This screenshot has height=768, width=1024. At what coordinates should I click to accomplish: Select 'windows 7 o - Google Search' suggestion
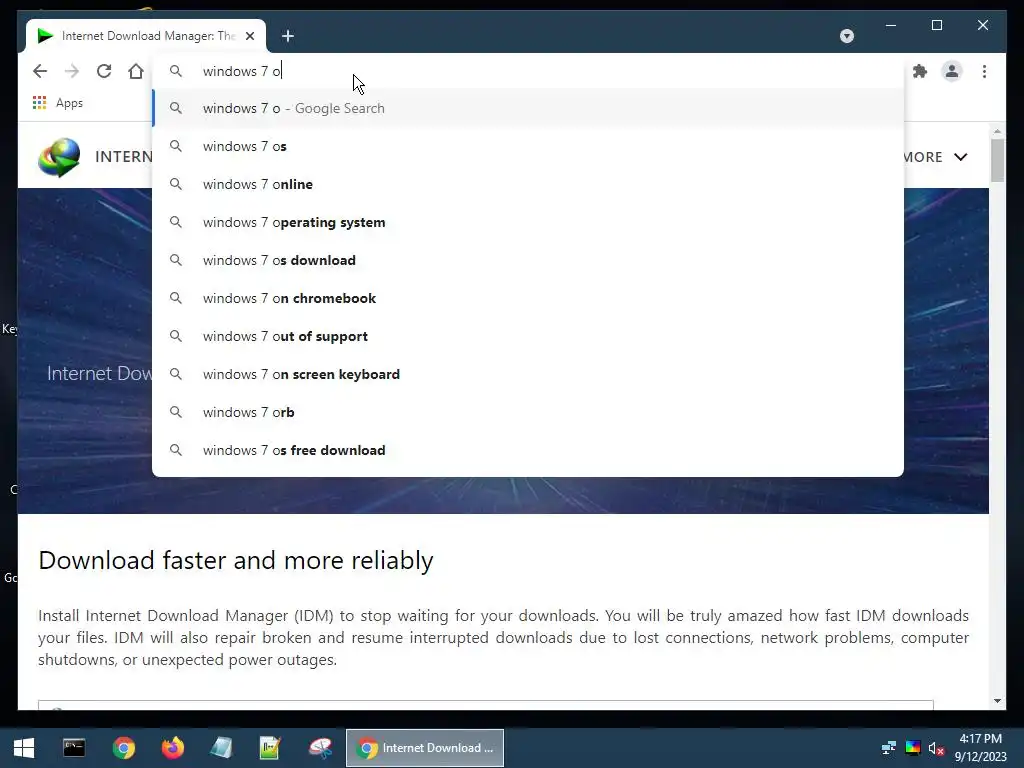[x=528, y=108]
